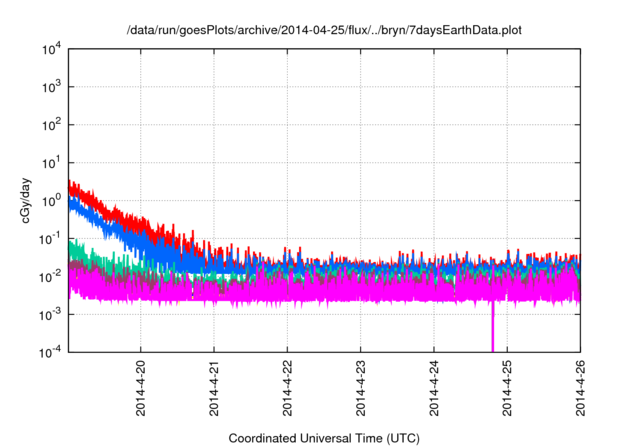Click the 10^-4 y-axis tick label
This screenshot has height=448, width=640.
pos(50,352)
